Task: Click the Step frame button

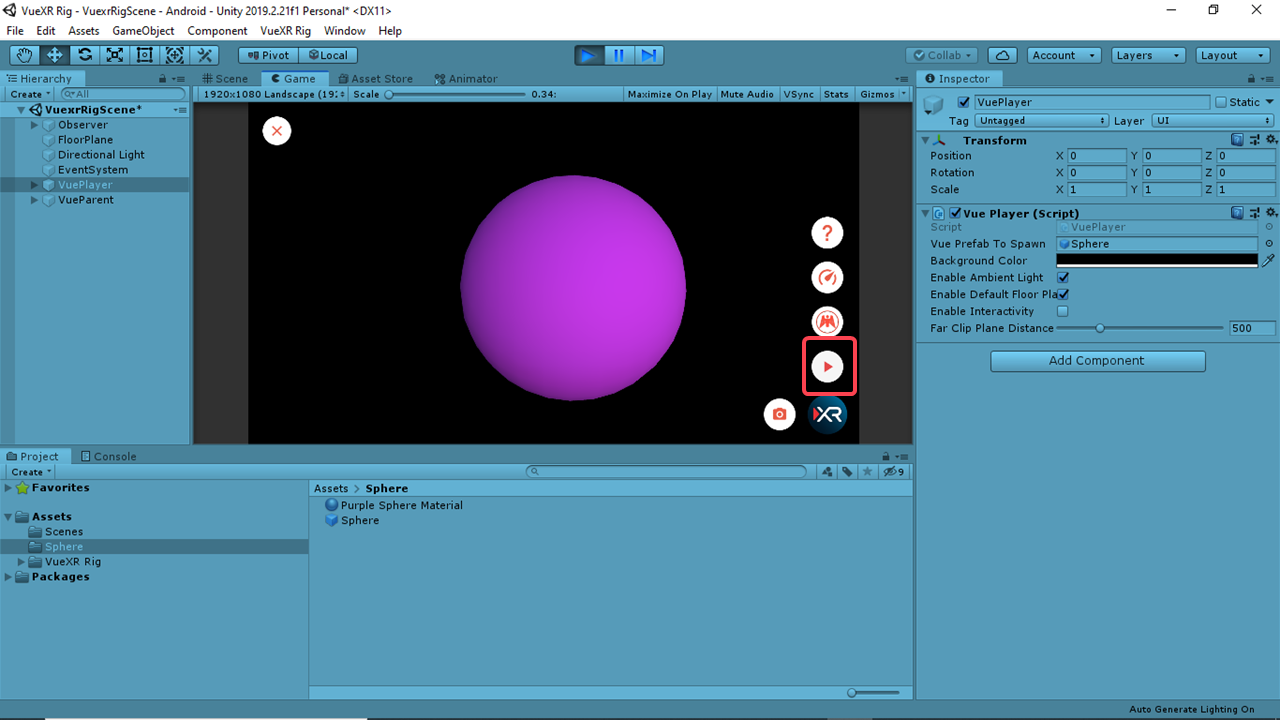Action: coord(649,56)
